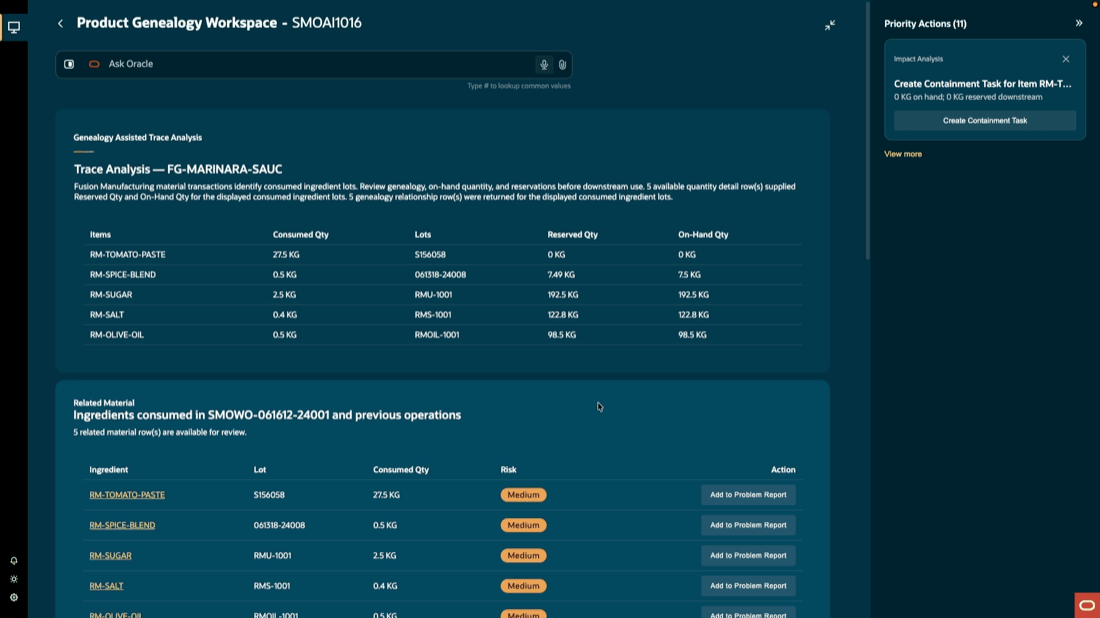The width and height of the screenshot is (1100, 618).
Task: Open RM-TOMATO-PASTE ingredient link
Action: [127, 495]
